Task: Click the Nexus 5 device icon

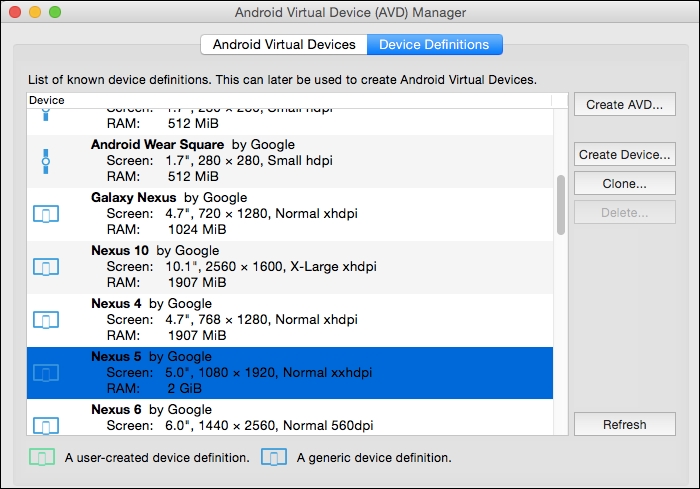Action: pos(46,373)
